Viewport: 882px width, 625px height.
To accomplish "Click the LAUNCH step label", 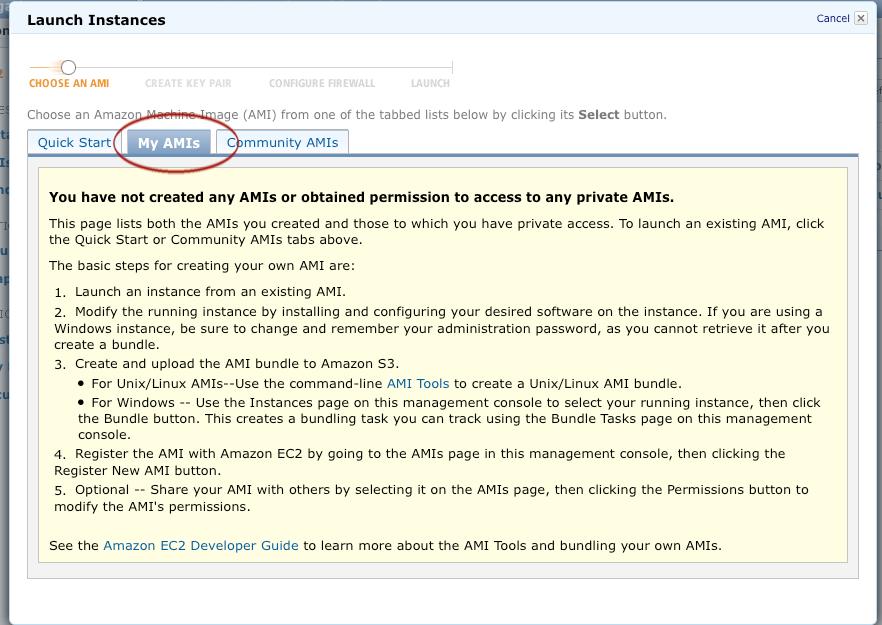I will [x=430, y=83].
